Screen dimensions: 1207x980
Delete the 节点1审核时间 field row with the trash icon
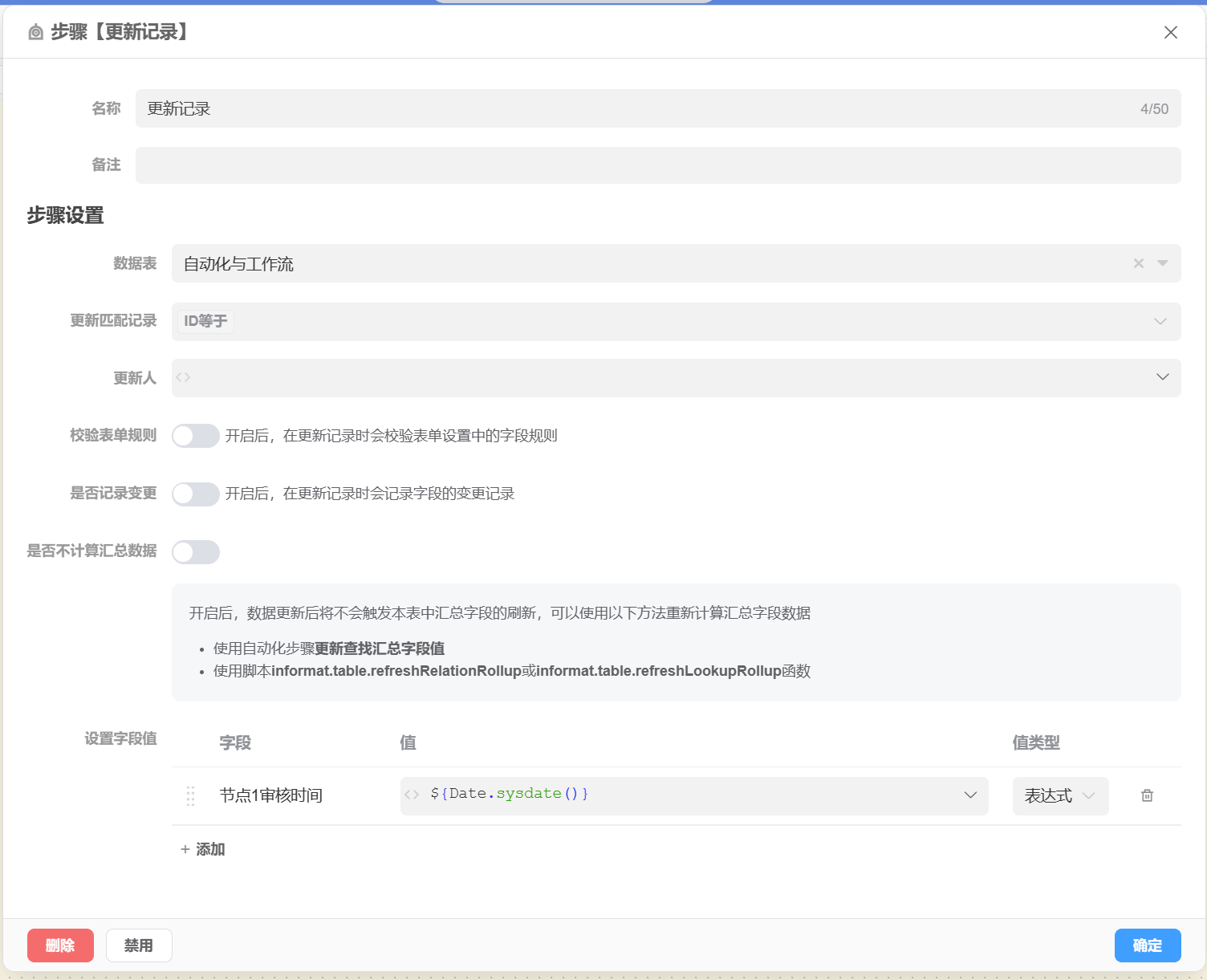pos(1147,795)
